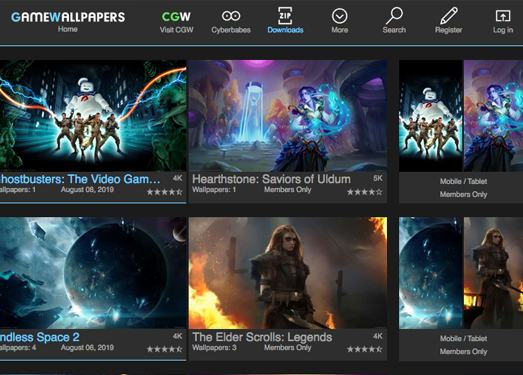Visit CGW via the green logo

(176, 16)
